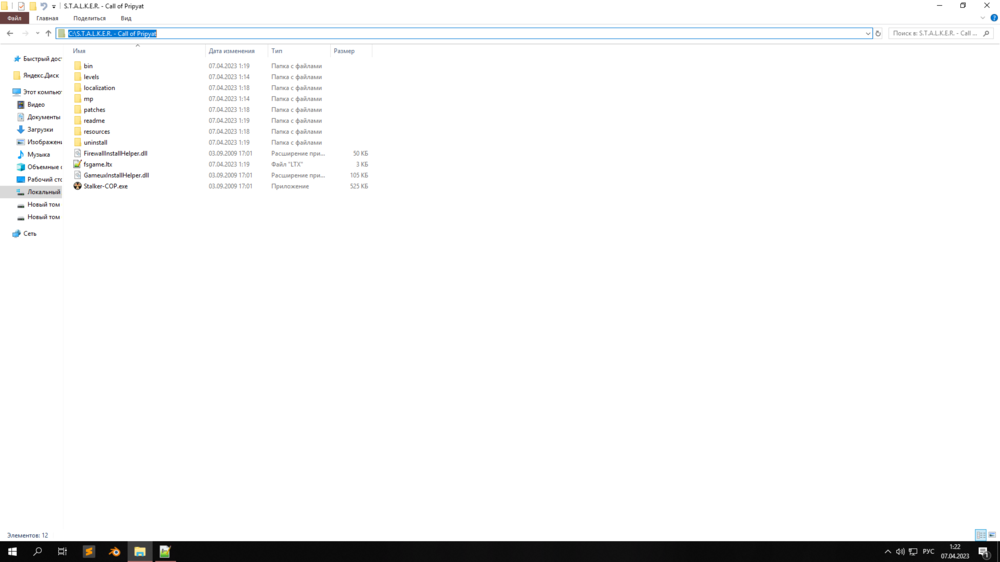The image size is (1000, 562).
Task: Select the uninstall folder
Action: pyautogui.click(x=95, y=142)
